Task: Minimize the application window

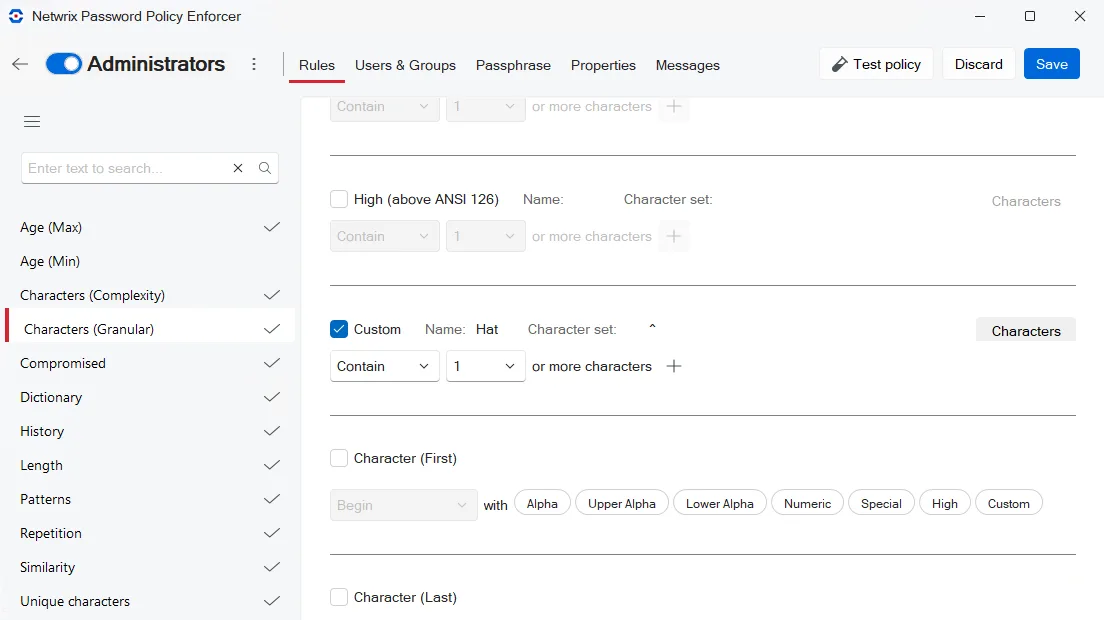Action: point(979,15)
